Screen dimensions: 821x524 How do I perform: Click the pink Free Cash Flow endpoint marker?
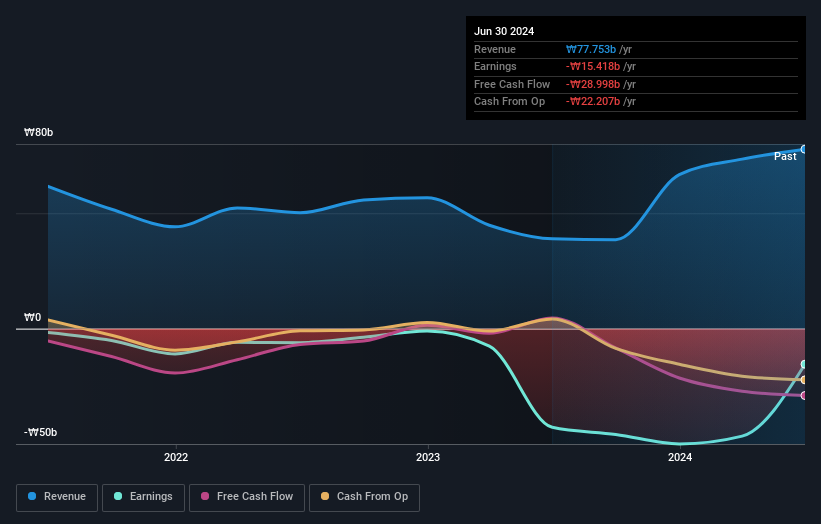point(804,396)
